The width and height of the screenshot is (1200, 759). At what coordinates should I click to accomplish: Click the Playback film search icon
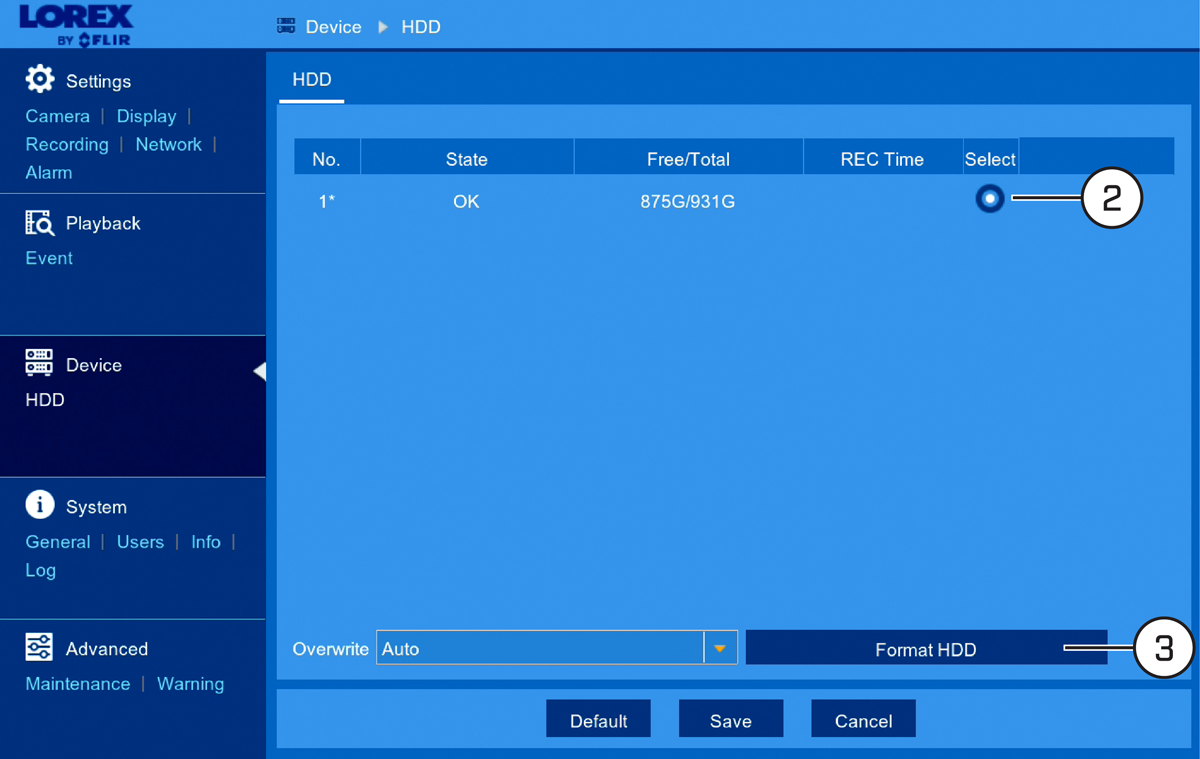pyautogui.click(x=39, y=222)
